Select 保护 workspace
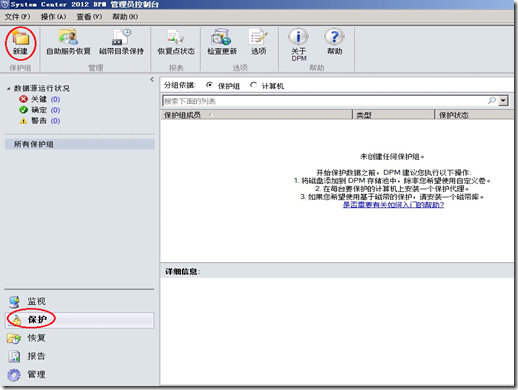The width and height of the screenshot is (518, 390). 79,320
